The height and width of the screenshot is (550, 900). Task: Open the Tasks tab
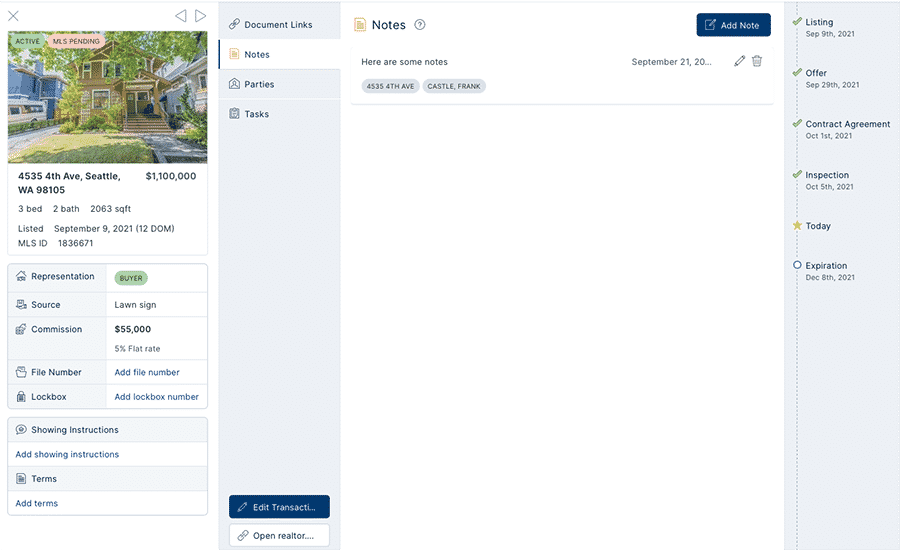[x=280, y=114]
